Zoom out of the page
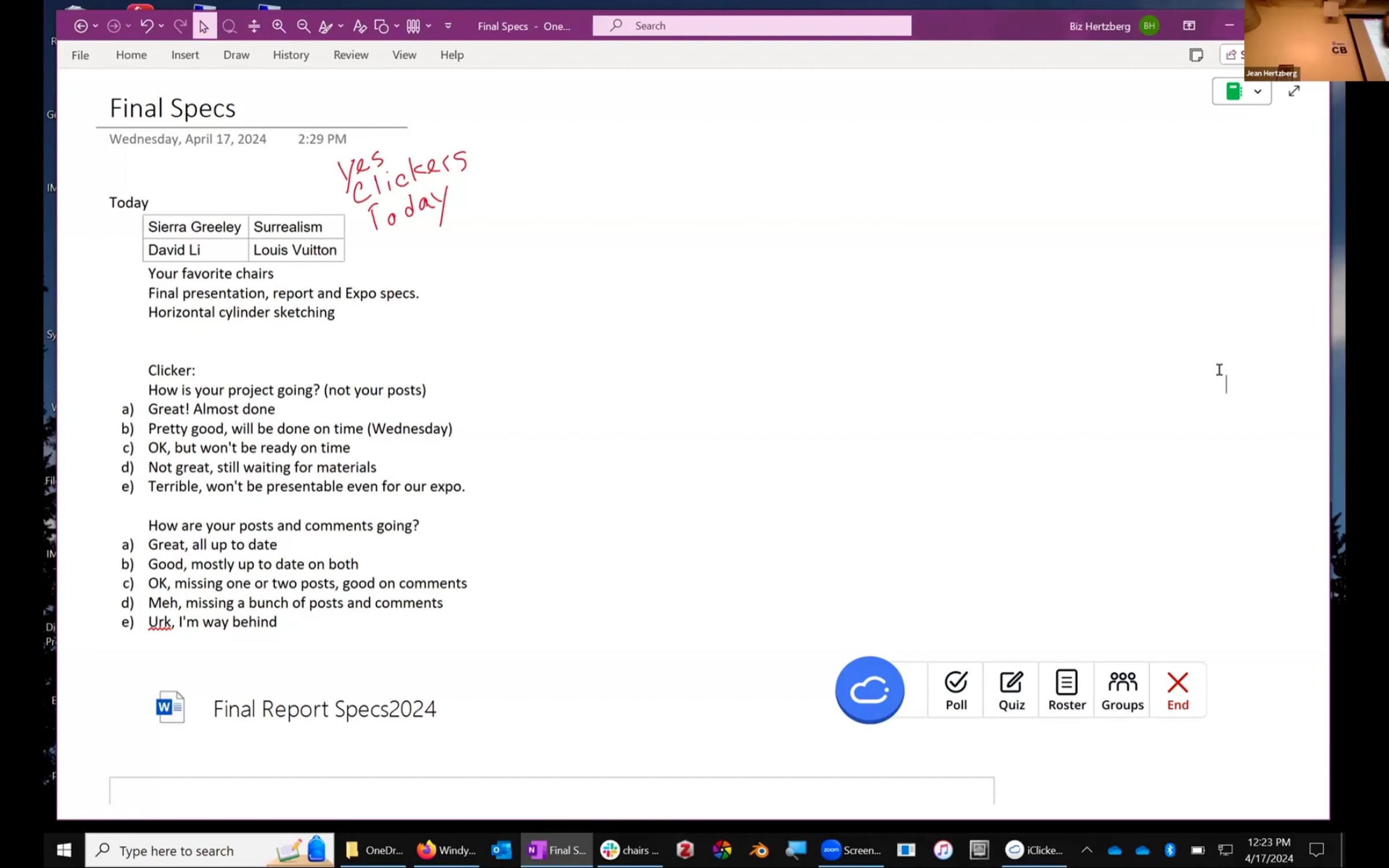 pyautogui.click(x=303, y=26)
